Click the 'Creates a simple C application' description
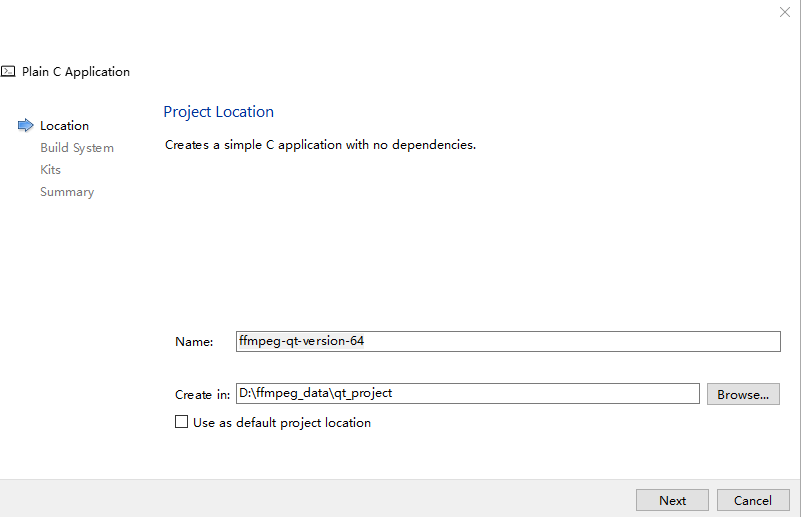 (x=320, y=145)
